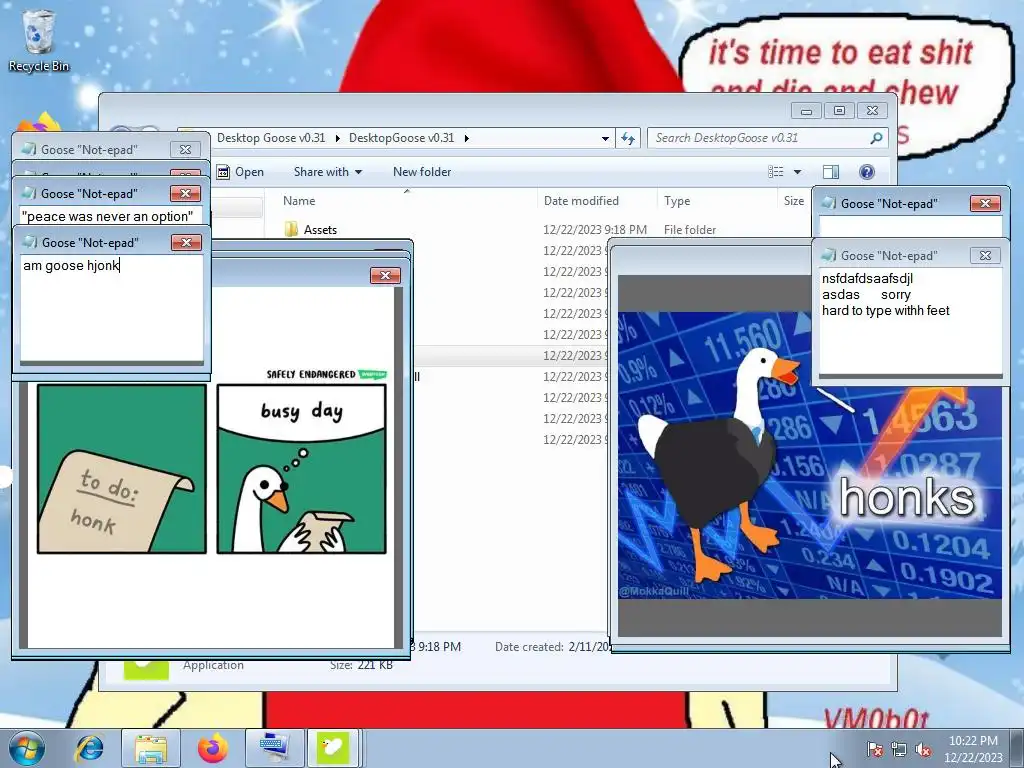Refresh the Explorer address bar location
The width and height of the screenshot is (1024, 768).
[628, 138]
